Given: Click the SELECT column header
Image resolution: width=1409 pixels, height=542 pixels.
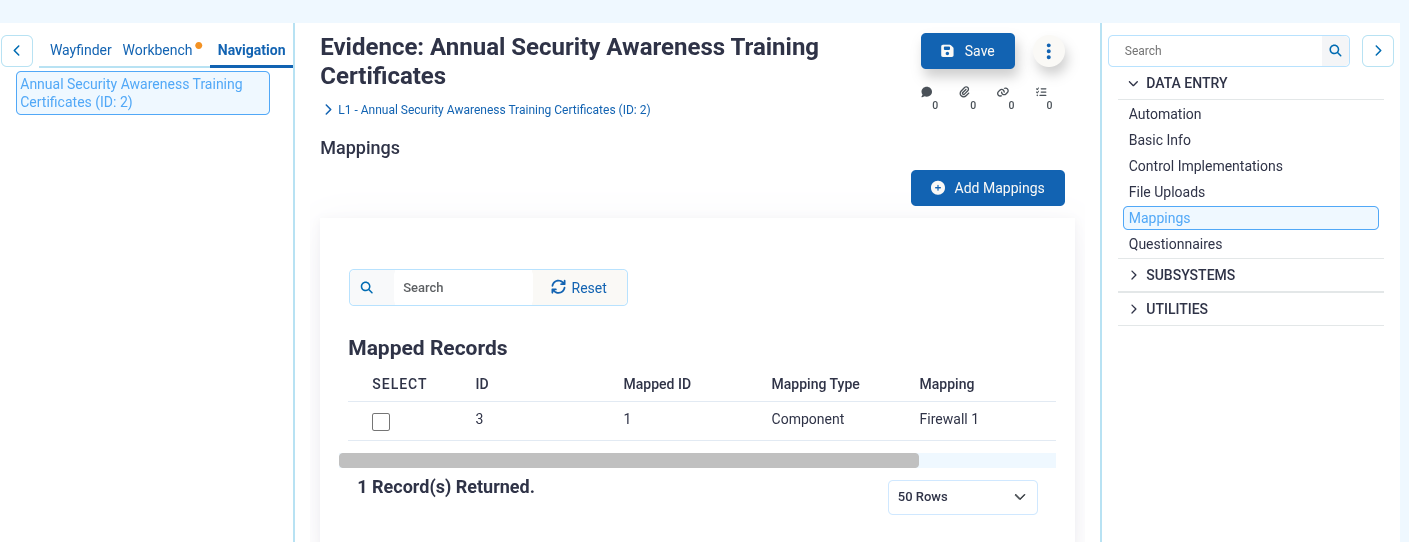Looking at the screenshot, I should [399, 384].
